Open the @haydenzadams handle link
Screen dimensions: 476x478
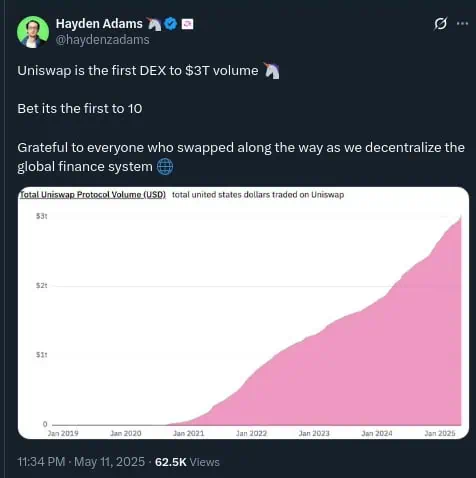coord(102,40)
